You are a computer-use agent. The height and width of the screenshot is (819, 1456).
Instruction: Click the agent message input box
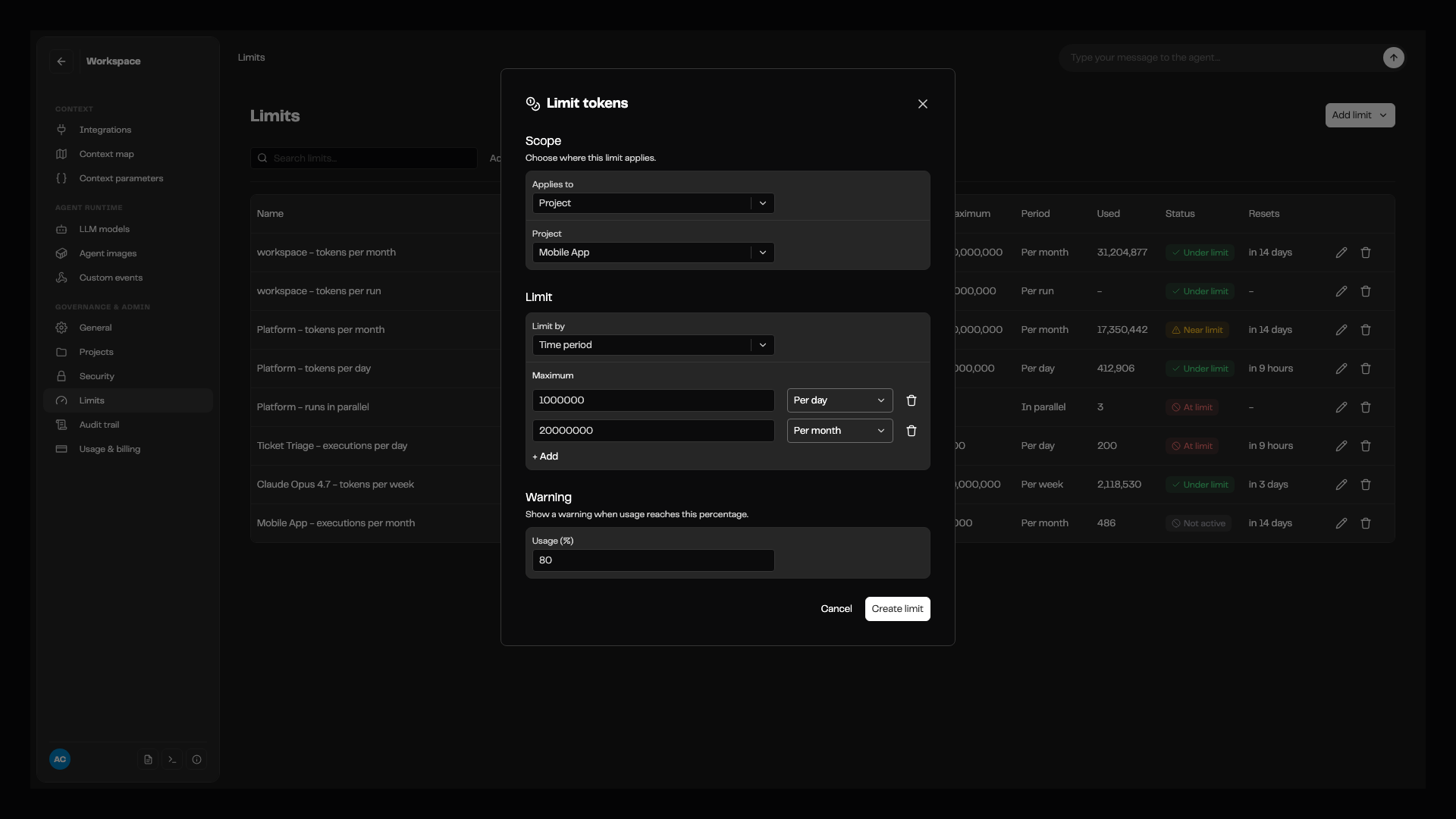coord(1221,58)
